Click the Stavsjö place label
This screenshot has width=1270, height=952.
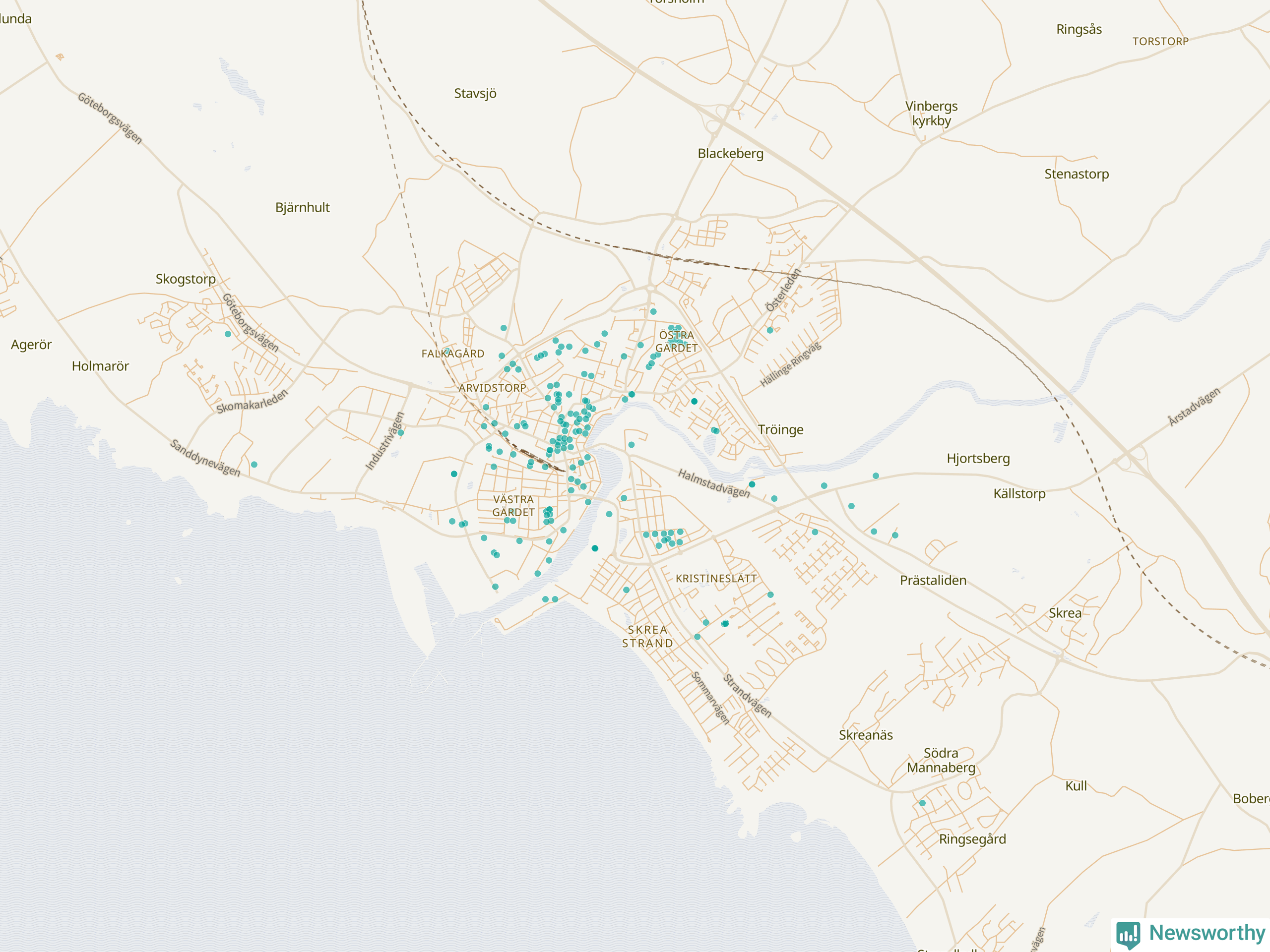pos(475,94)
